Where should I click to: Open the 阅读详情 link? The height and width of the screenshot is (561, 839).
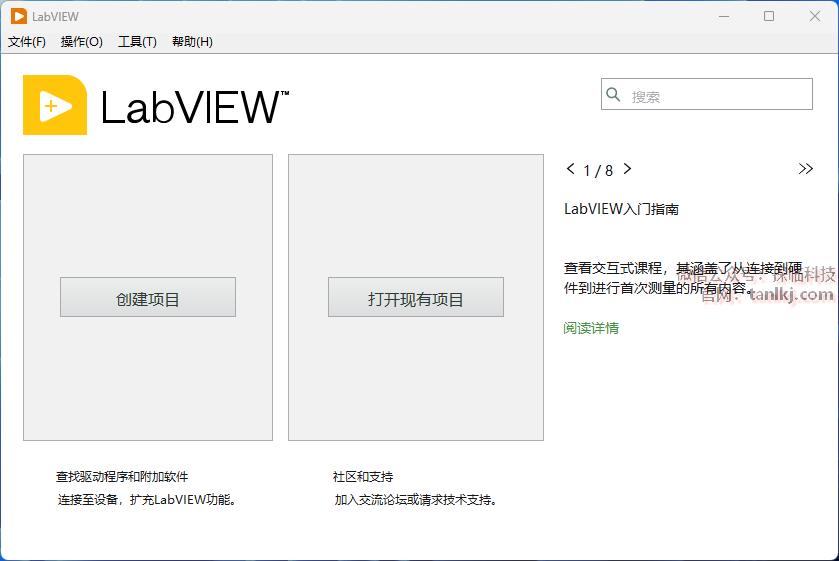(x=591, y=328)
